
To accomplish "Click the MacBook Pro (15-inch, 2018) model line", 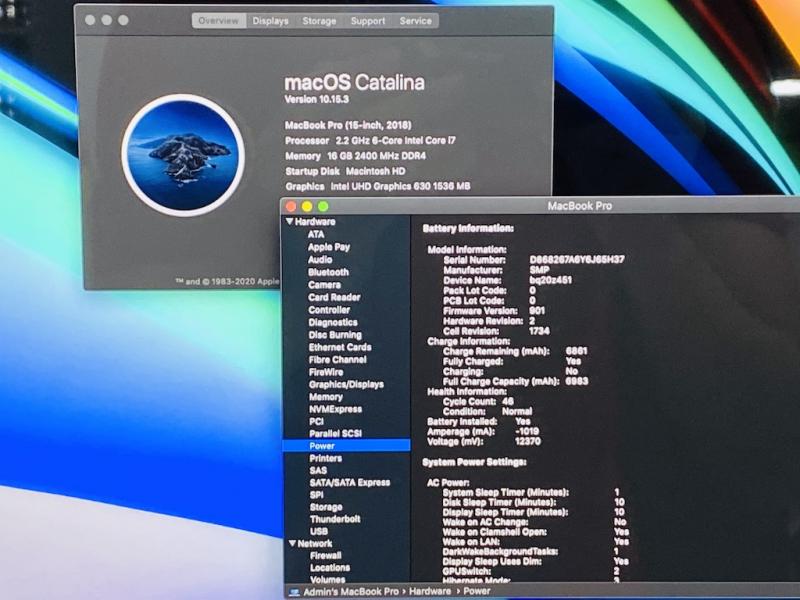I will (x=348, y=125).
